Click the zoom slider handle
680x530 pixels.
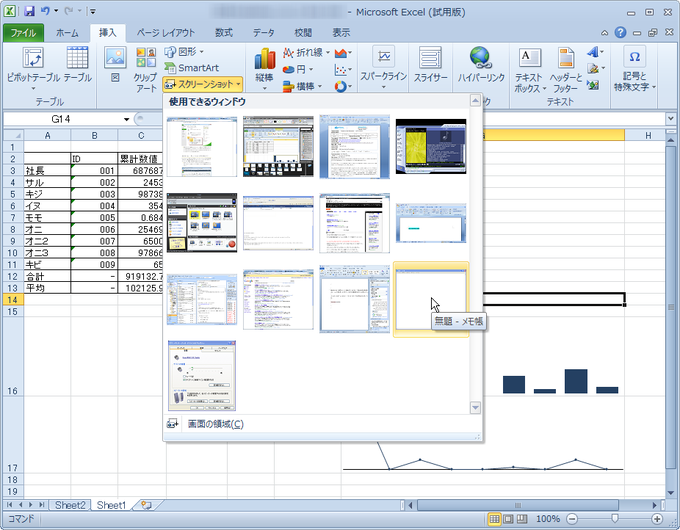[615, 519]
